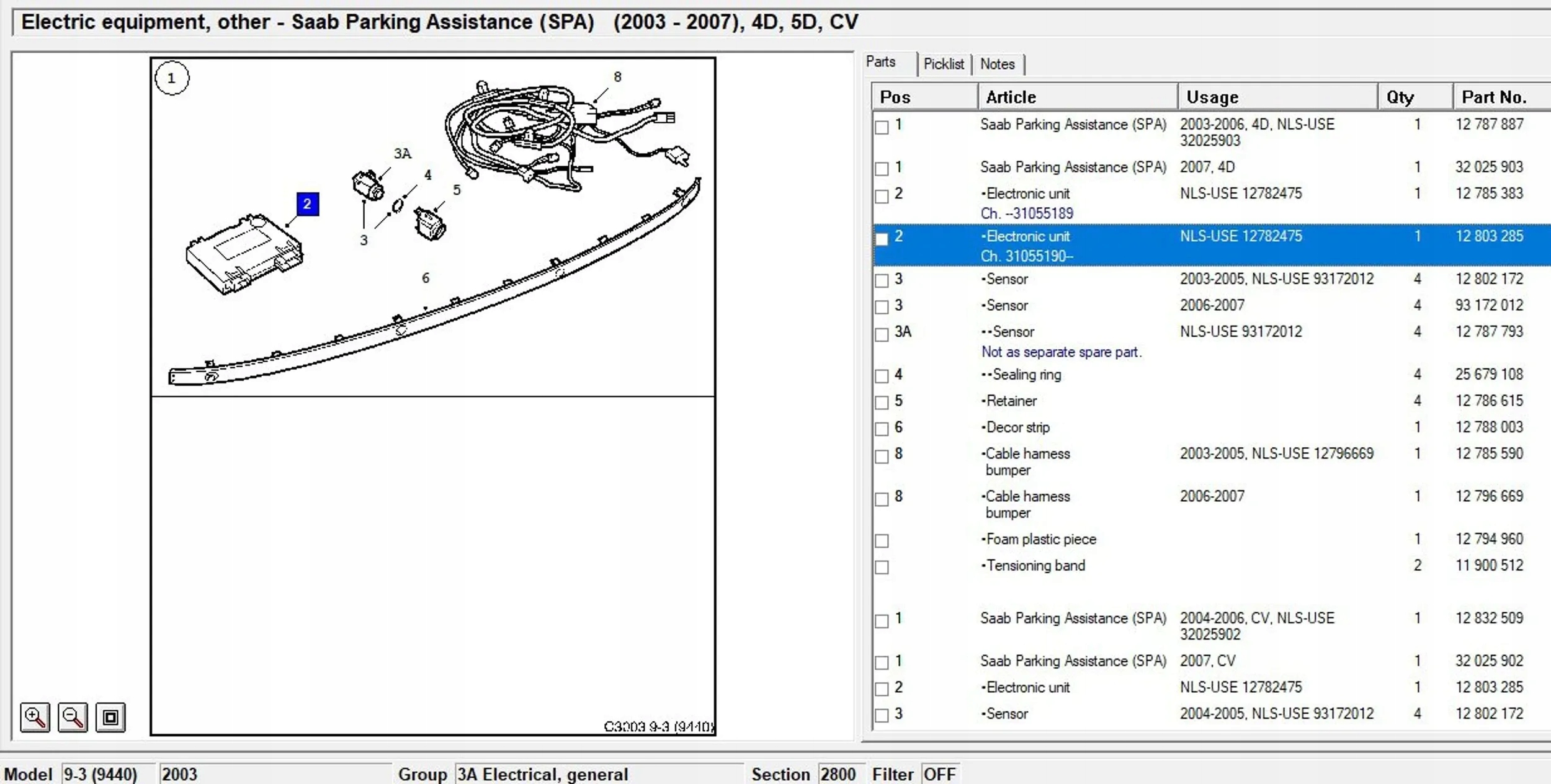Click the fit-to-window diagram icon
Image resolution: width=1551 pixels, height=784 pixels.
(110, 718)
